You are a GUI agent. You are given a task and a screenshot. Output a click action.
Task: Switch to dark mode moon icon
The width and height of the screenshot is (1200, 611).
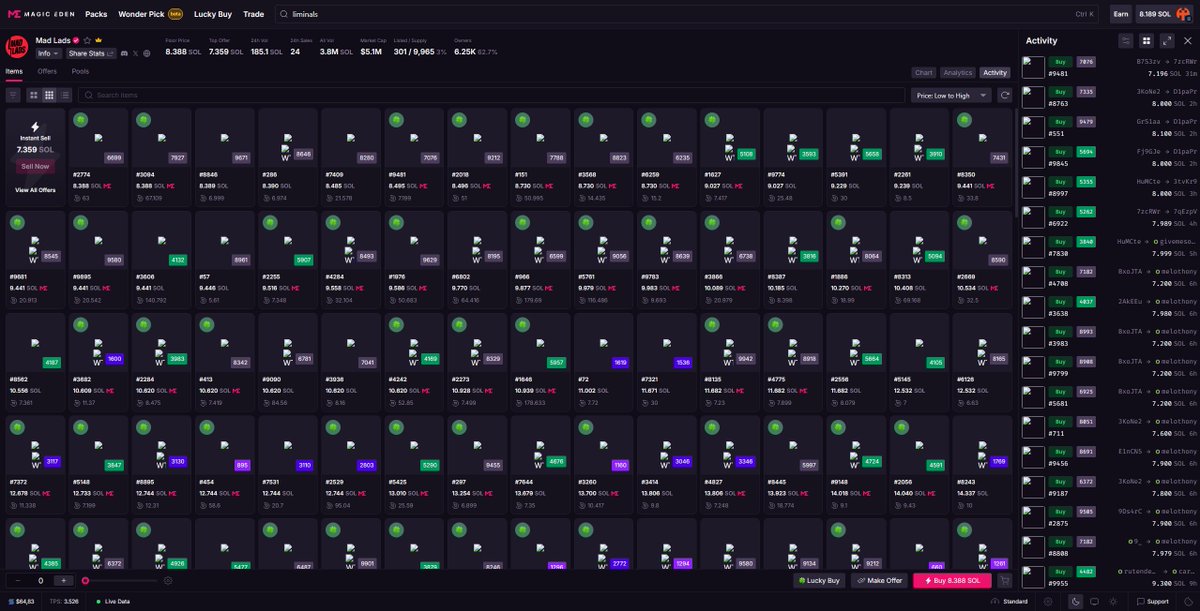point(1076,602)
